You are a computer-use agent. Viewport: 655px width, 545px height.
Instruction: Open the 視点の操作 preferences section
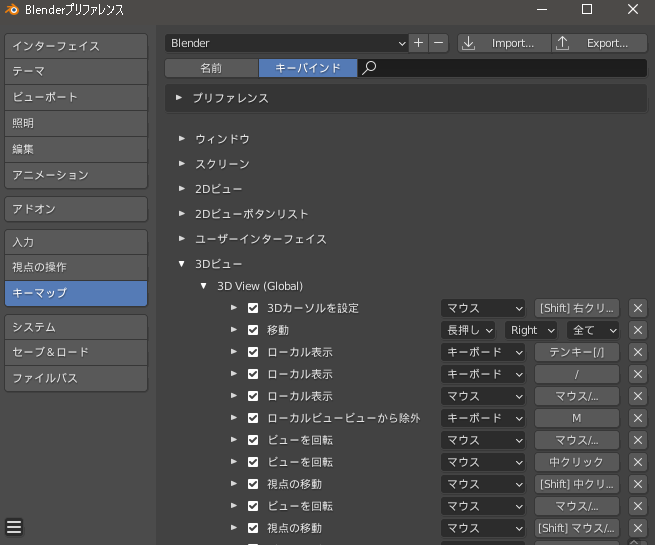click(76, 267)
